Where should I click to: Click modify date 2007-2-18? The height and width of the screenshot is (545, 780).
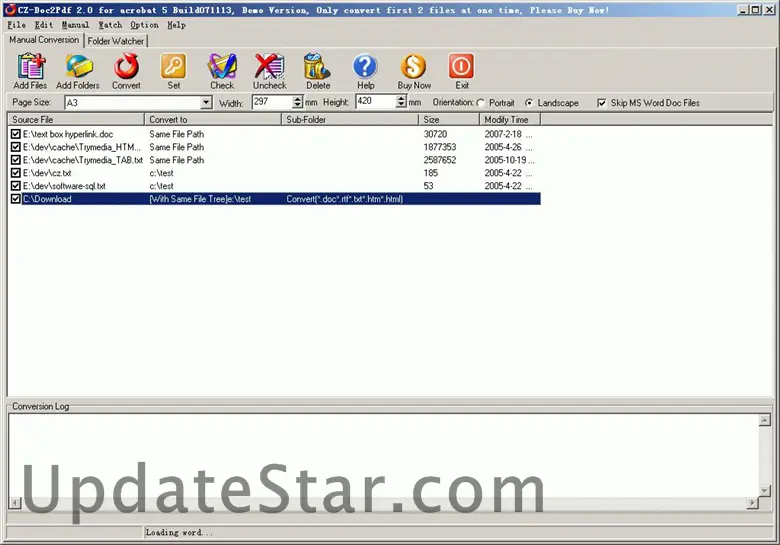click(x=503, y=134)
